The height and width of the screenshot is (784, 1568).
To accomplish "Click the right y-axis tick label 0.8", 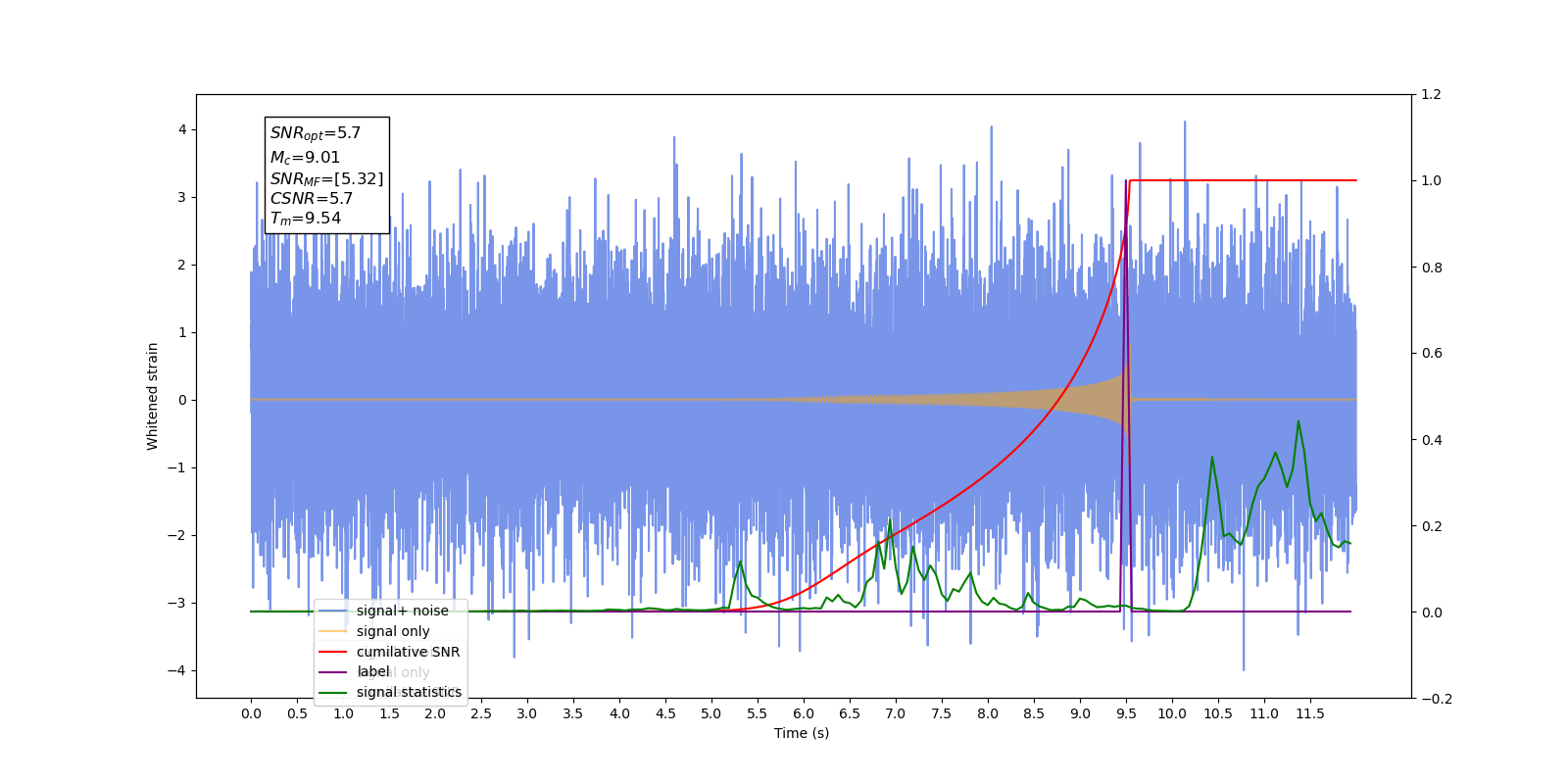I will pos(1432,268).
